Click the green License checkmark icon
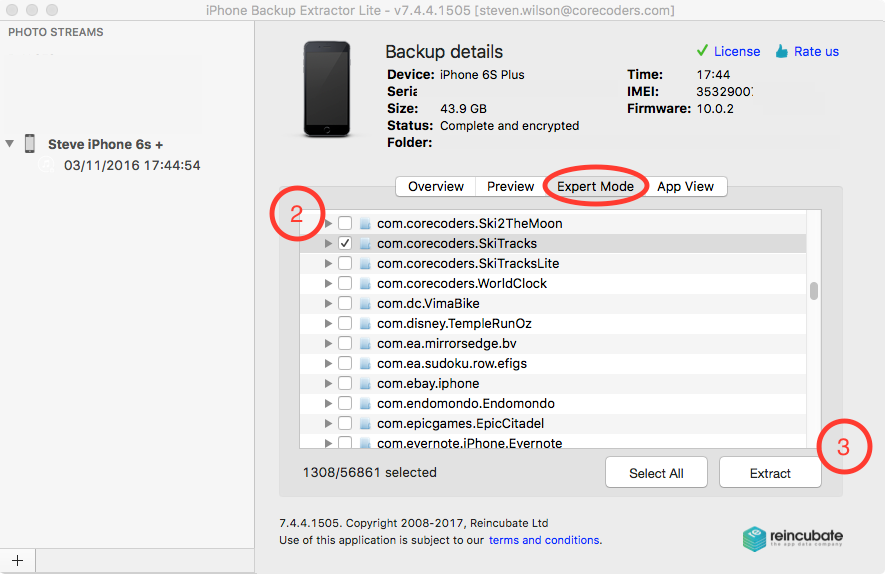The image size is (885, 574). tap(702, 51)
